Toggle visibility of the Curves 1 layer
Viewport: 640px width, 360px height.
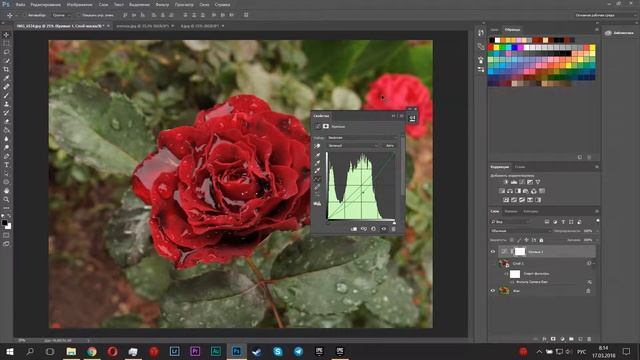point(493,252)
